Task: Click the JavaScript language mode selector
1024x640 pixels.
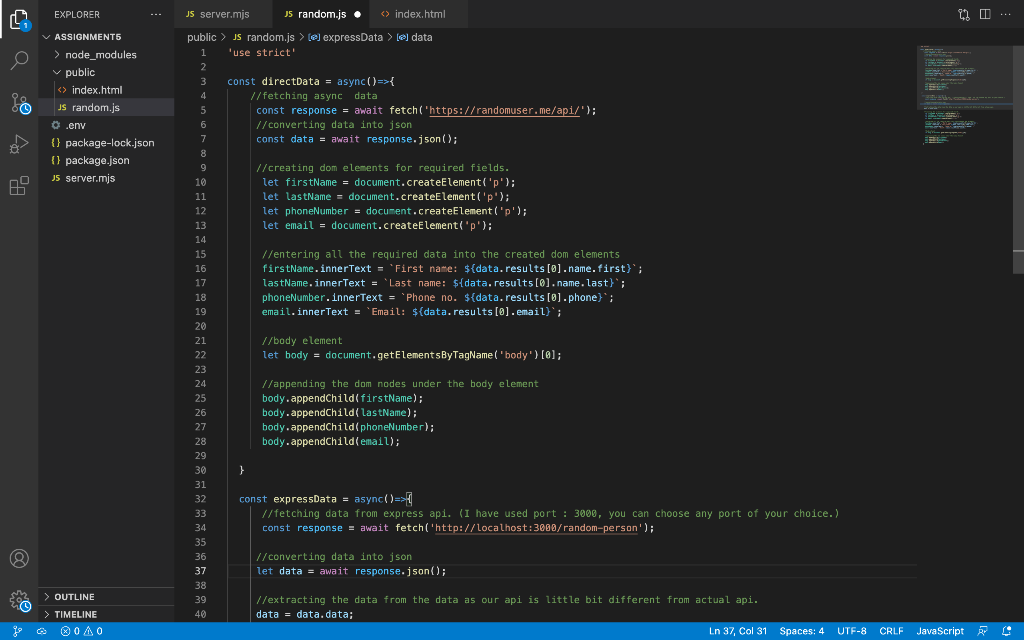Action: point(940,631)
